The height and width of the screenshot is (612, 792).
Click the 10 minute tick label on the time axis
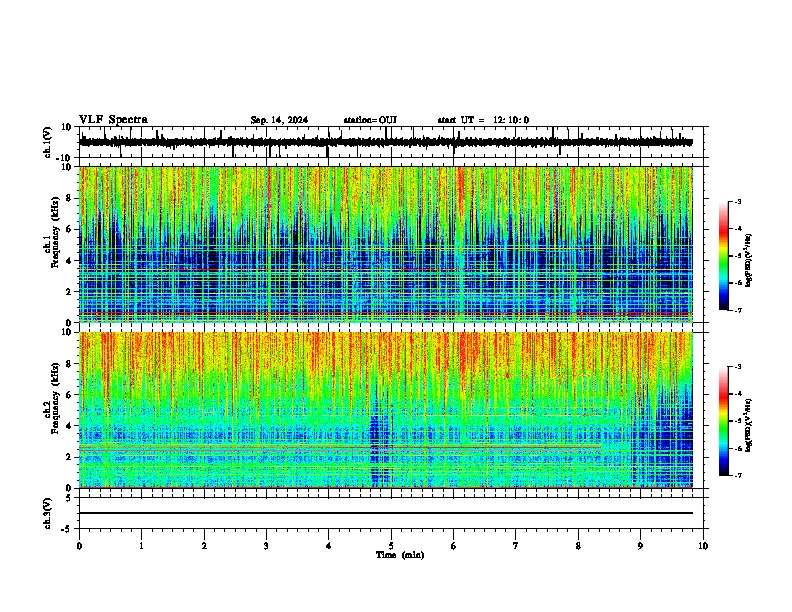tap(703, 546)
